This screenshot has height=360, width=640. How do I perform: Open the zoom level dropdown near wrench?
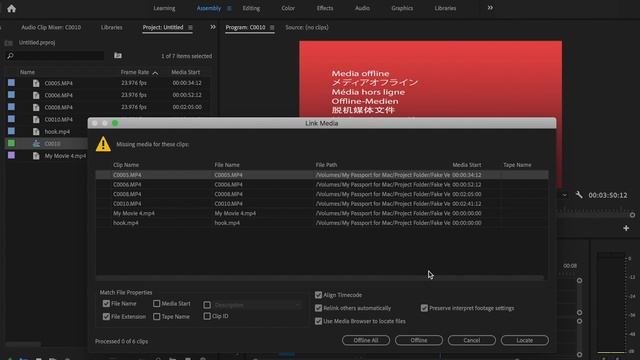point(564,195)
